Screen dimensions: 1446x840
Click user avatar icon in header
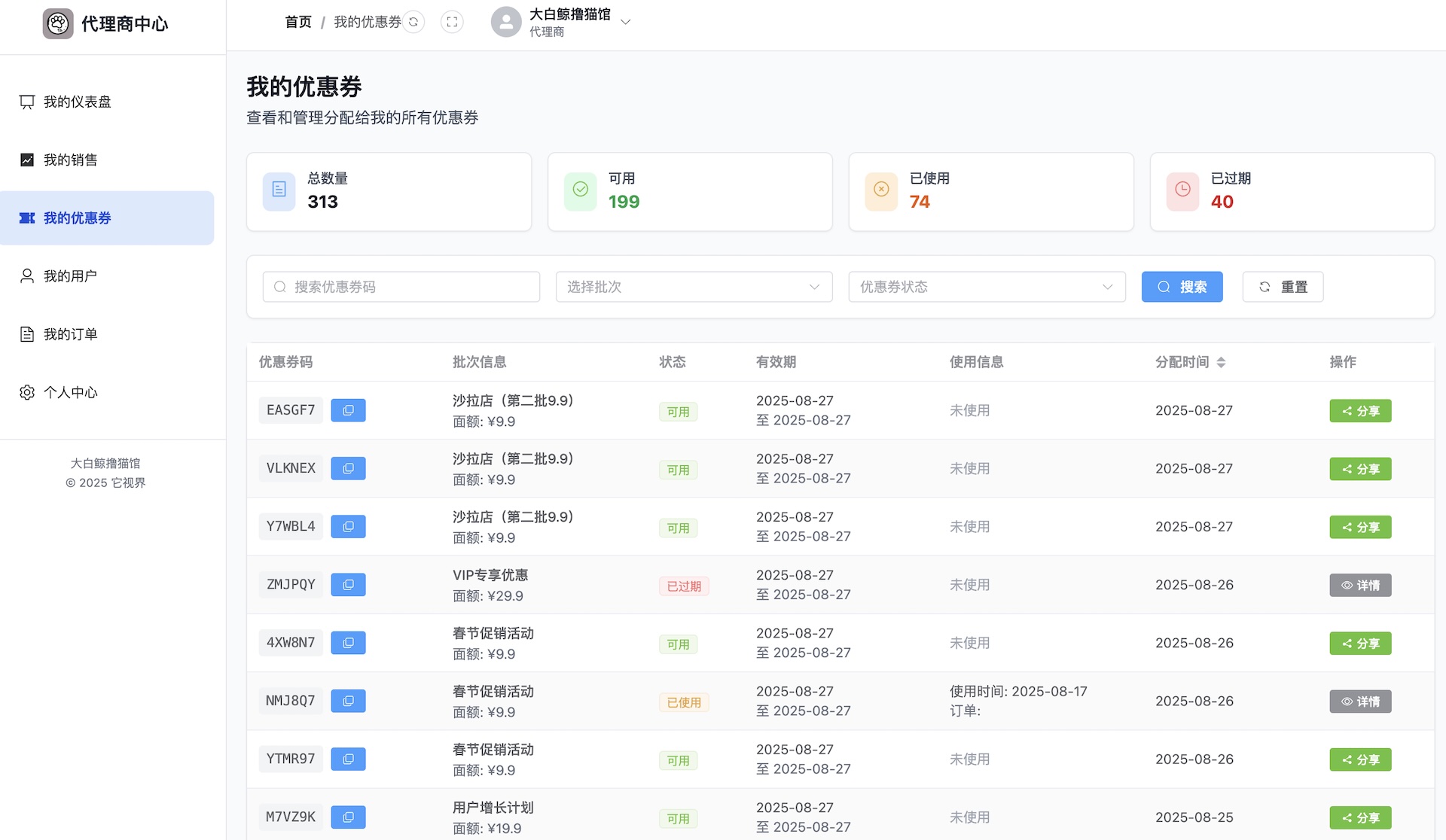point(506,22)
